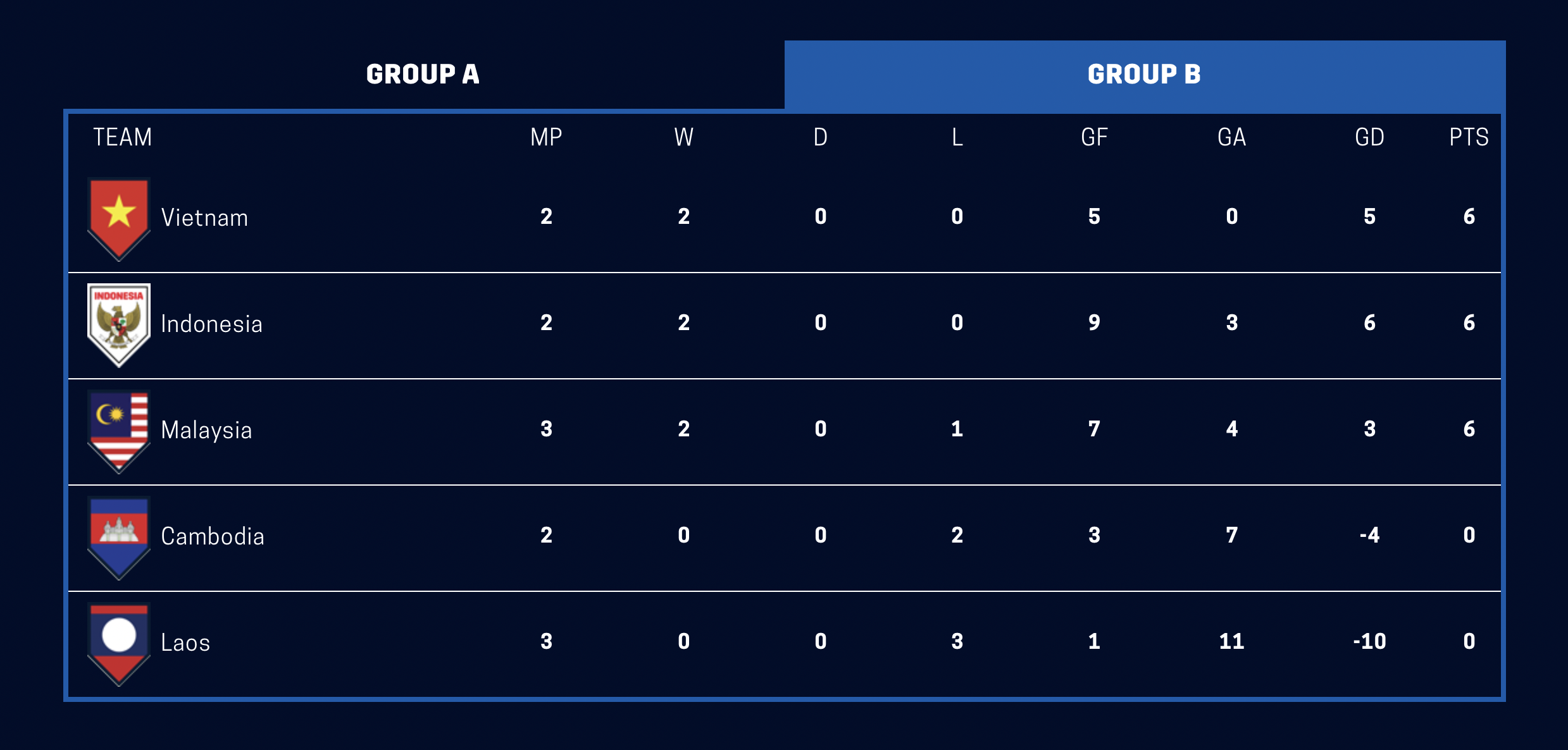Viewport: 1568px width, 750px height.
Task: Switch to the Group A tab
Action: [x=423, y=75]
